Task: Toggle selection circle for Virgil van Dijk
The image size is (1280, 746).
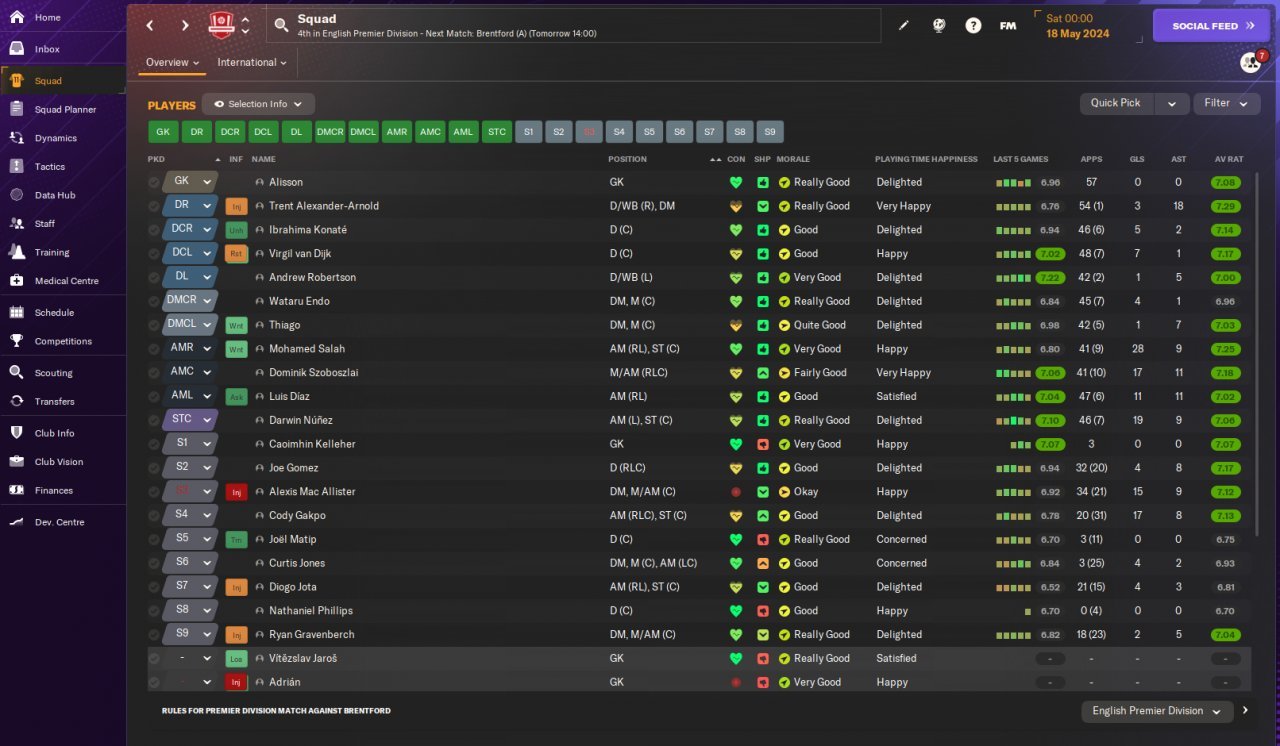Action: click(x=153, y=254)
